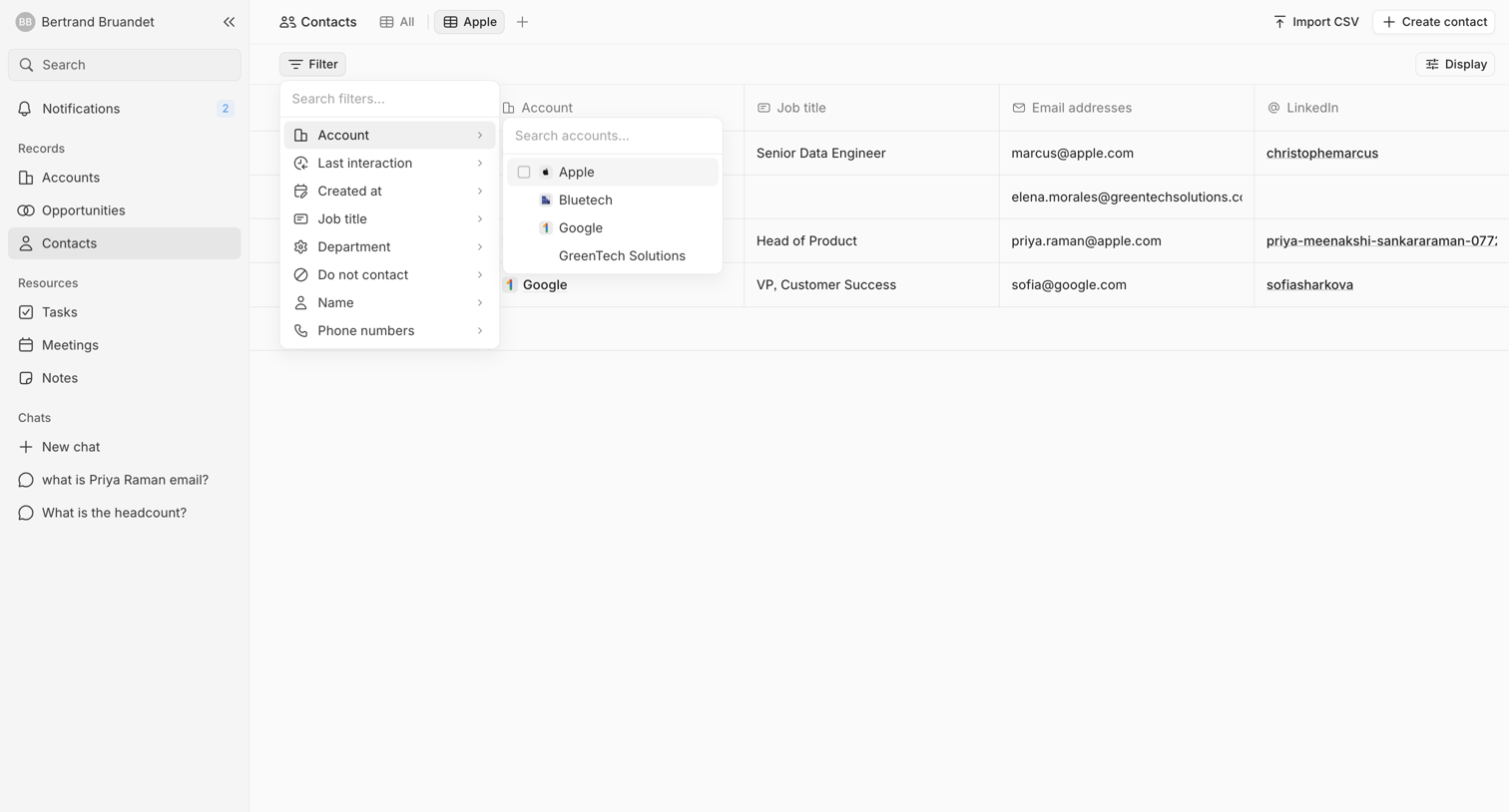The height and width of the screenshot is (812, 1509).
Task: Click Create contact button
Action: [1434, 22]
